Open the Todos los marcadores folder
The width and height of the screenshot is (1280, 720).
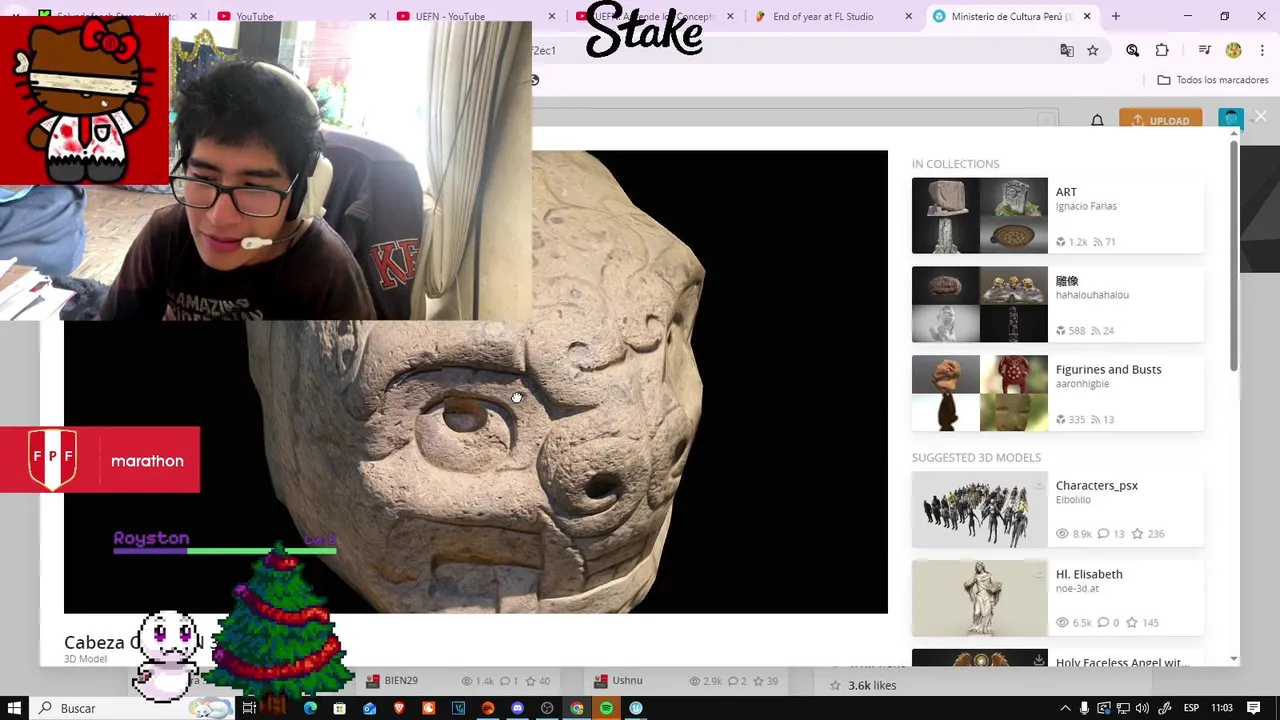tap(1212, 80)
